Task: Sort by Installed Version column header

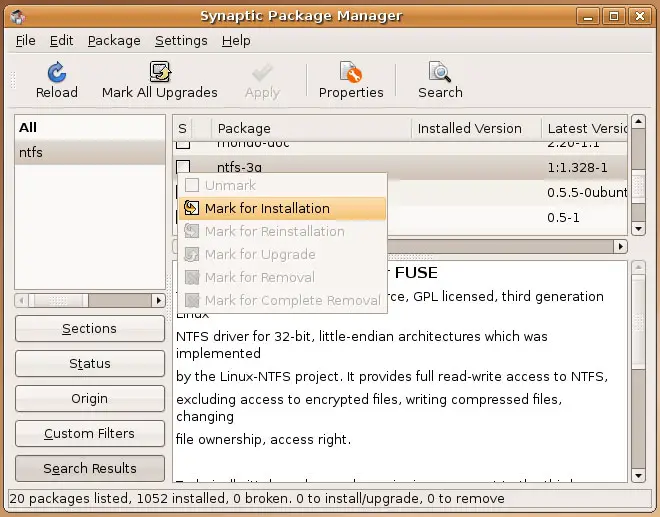Action: coord(476,128)
